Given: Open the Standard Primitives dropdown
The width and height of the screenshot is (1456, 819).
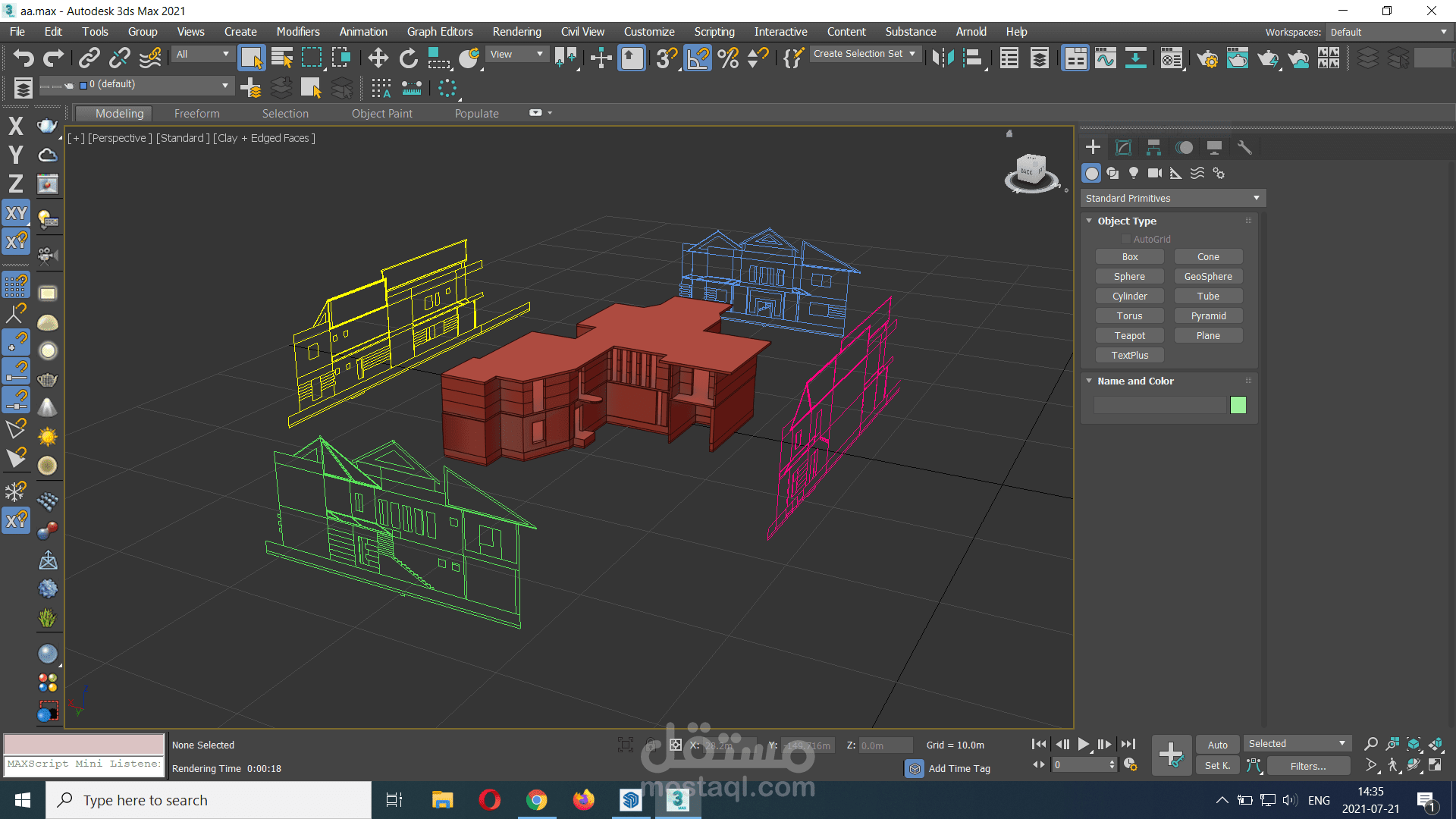Looking at the screenshot, I should point(1172,198).
